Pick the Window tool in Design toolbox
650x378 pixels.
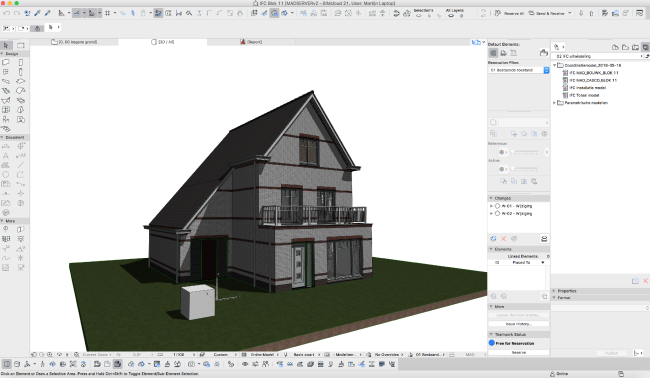pos(6,72)
